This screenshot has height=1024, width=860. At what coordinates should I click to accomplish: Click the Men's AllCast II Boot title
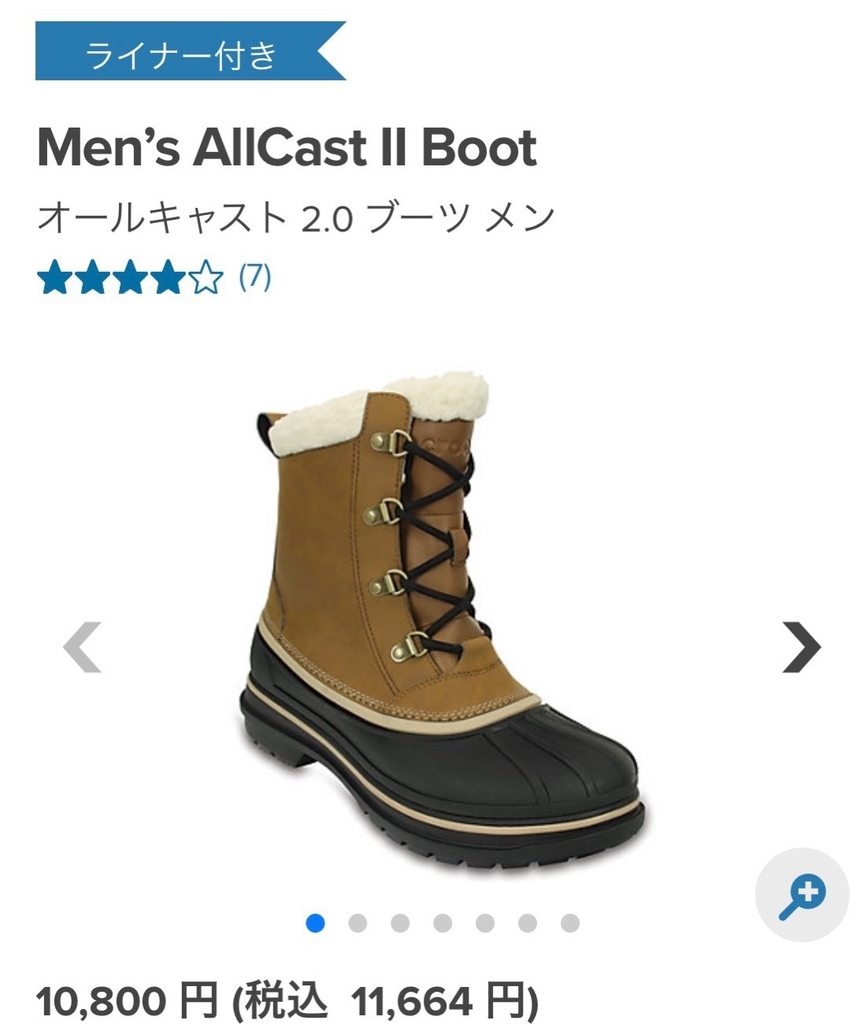287,147
